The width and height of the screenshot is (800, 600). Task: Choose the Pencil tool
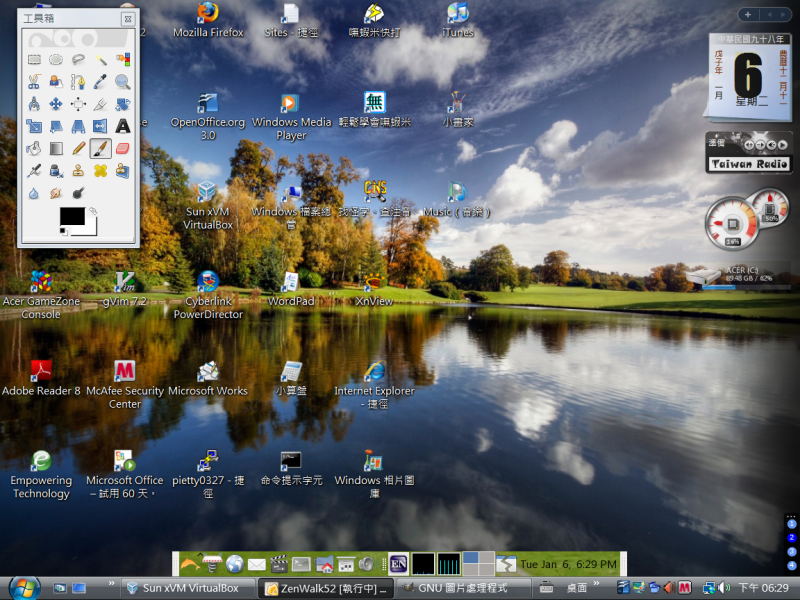pos(78,148)
